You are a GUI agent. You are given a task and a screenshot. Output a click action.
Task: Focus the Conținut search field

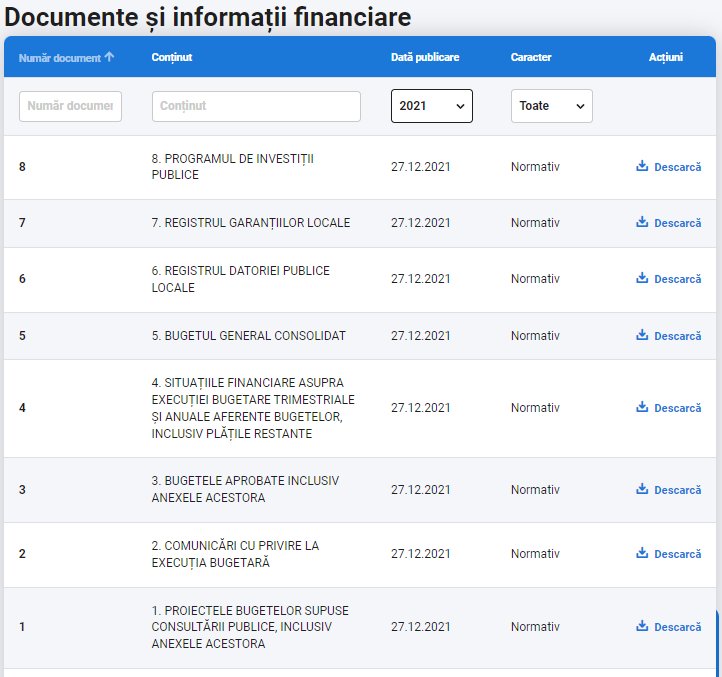pos(256,106)
